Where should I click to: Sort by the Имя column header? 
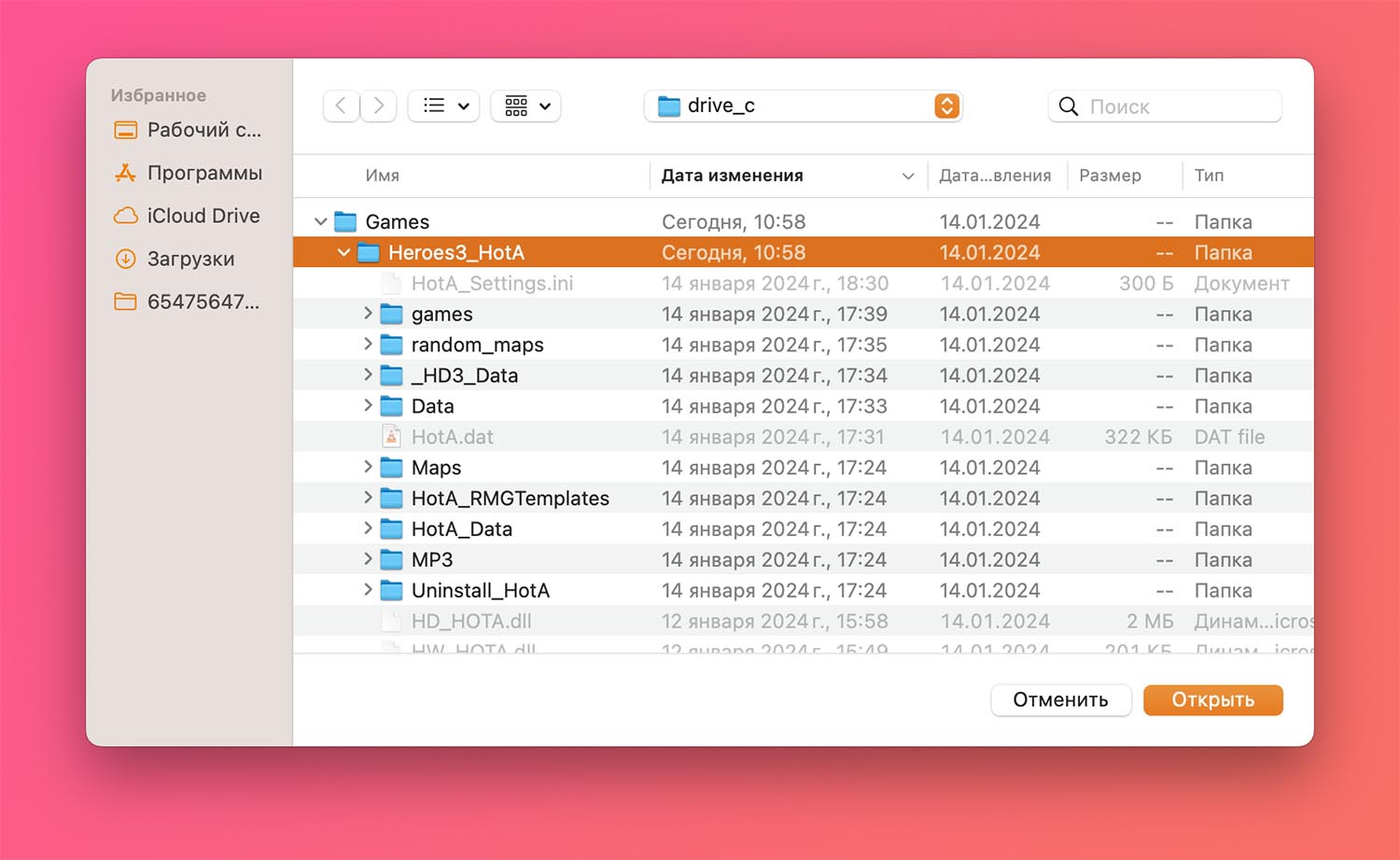pos(383,176)
